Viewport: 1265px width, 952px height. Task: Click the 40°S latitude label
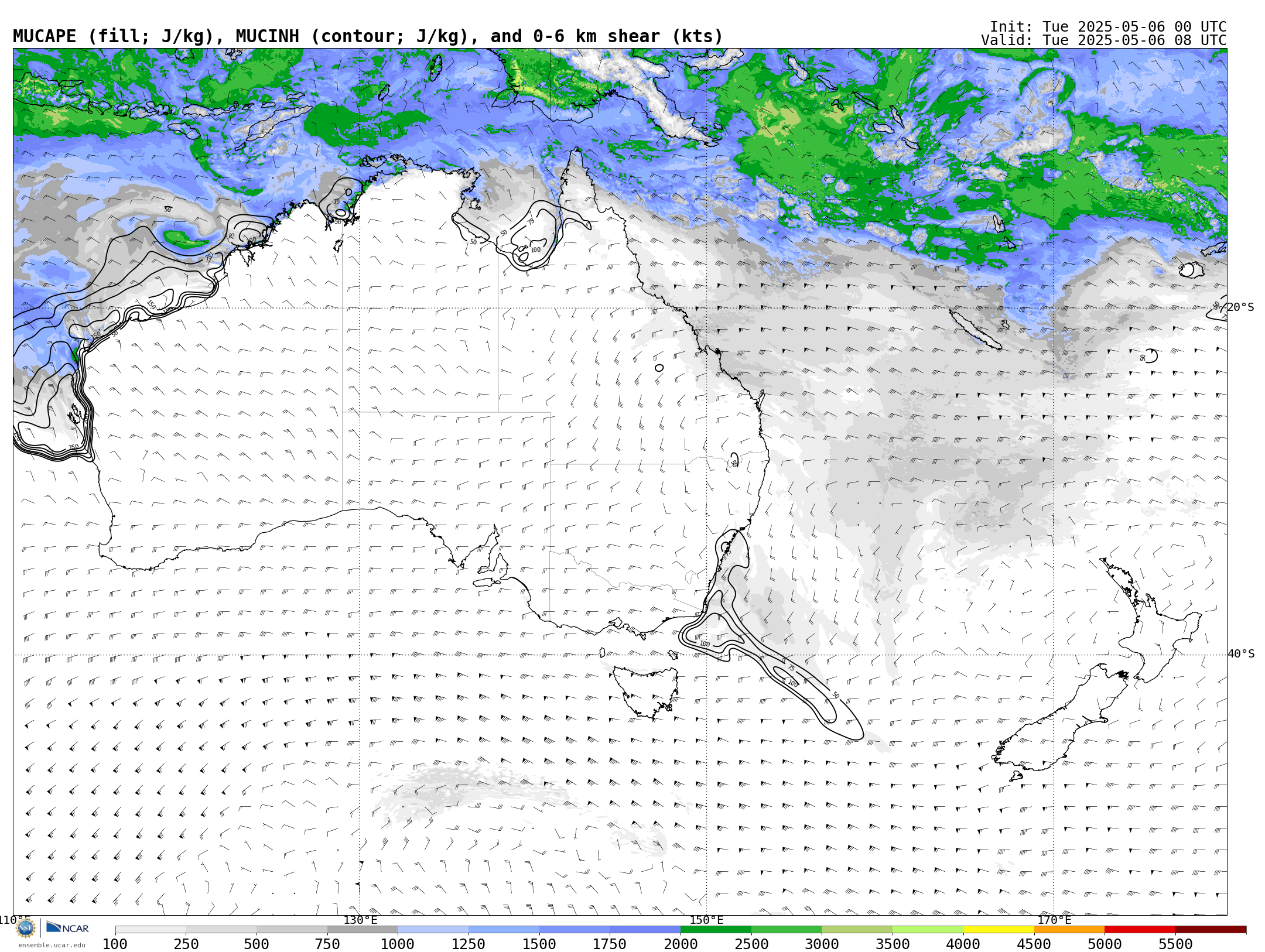point(1241,654)
